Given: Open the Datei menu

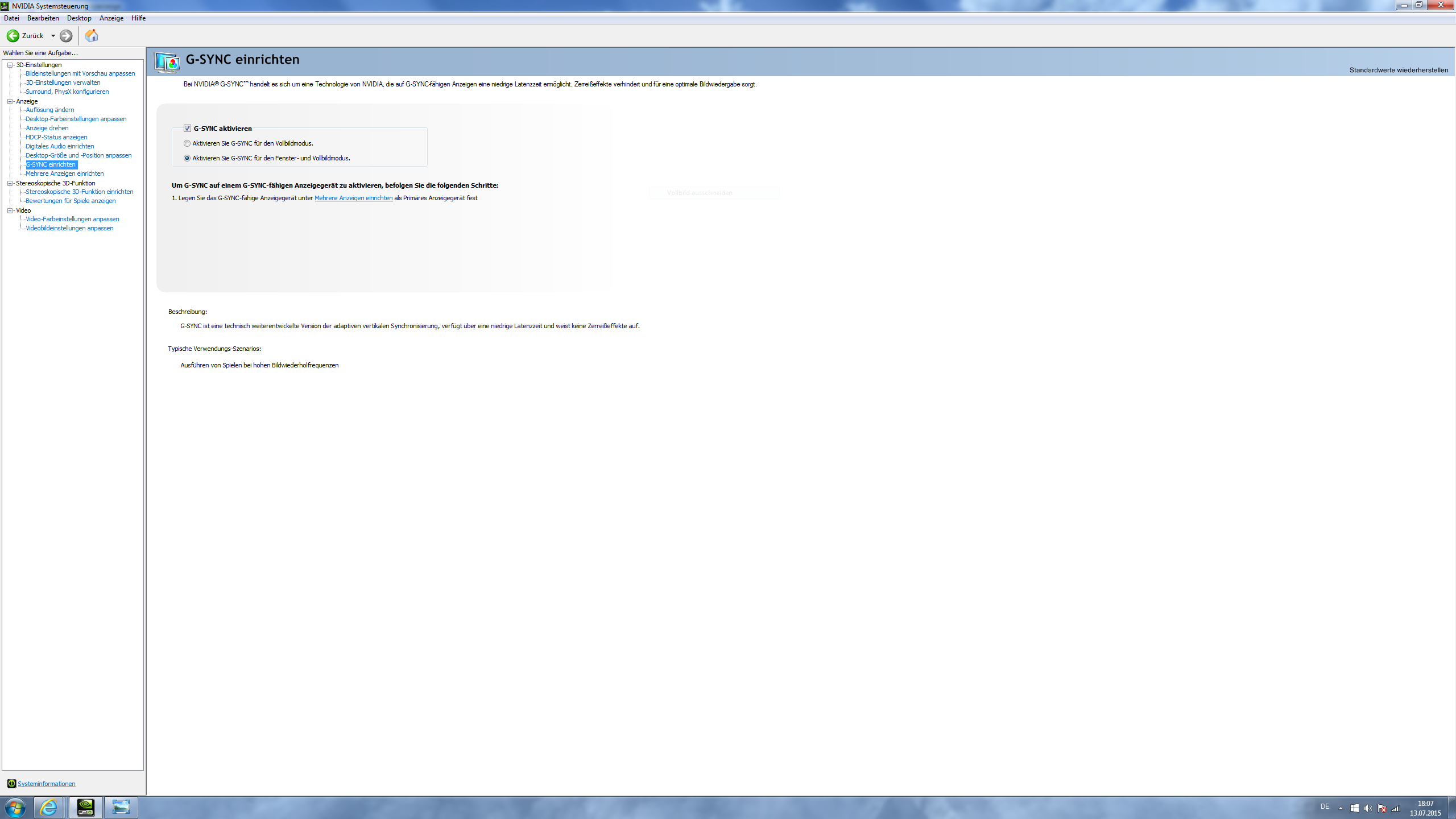Looking at the screenshot, I should click(x=11, y=18).
